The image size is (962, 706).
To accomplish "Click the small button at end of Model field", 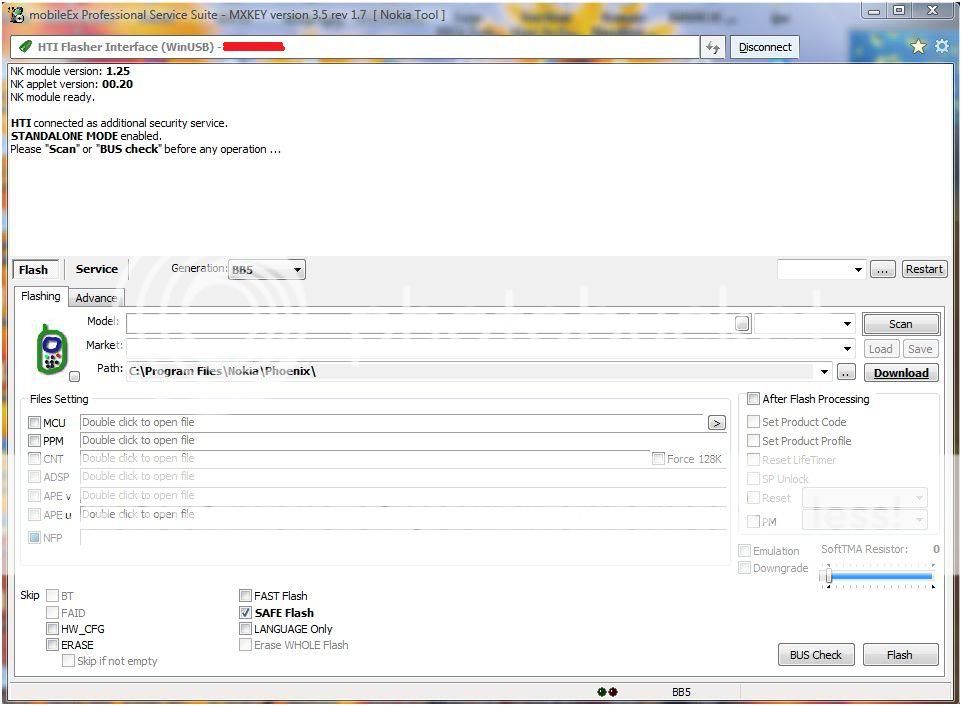I will 742,323.
